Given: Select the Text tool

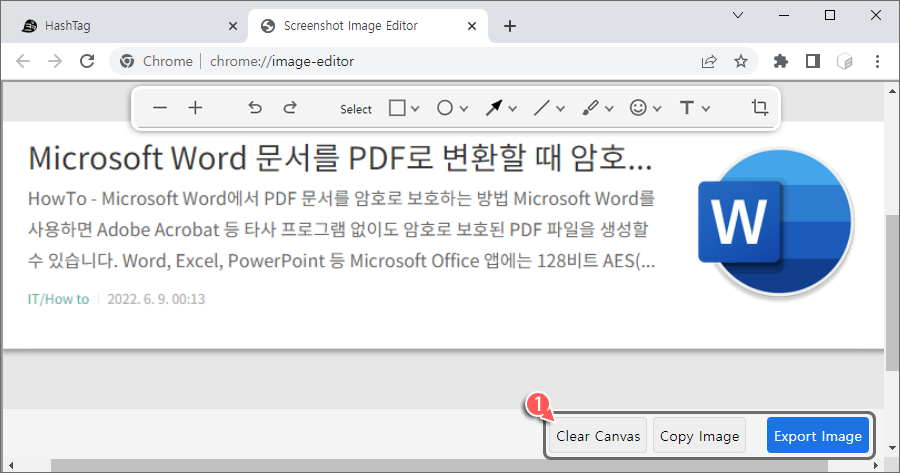Looking at the screenshot, I should pyautogui.click(x=687, y=108).
